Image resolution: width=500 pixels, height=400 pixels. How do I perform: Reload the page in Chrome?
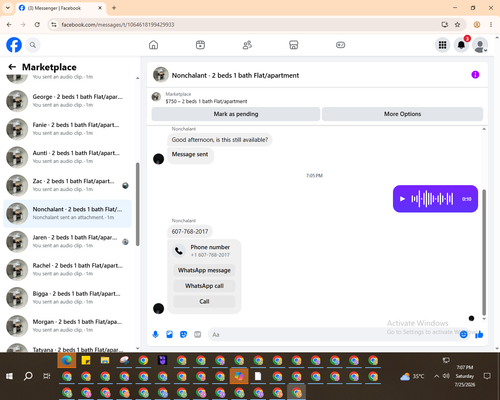pos(37,24)
